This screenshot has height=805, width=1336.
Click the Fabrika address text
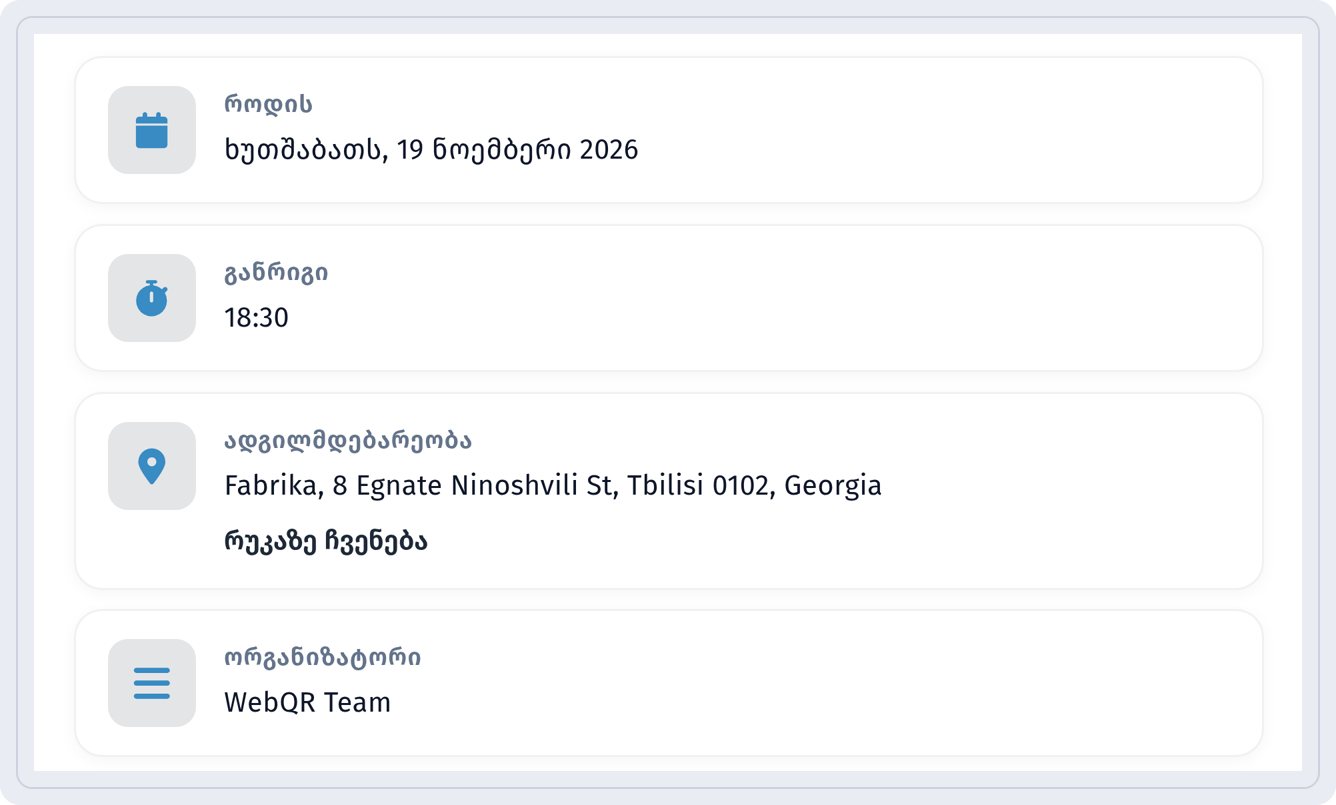(x=553, y=486)
